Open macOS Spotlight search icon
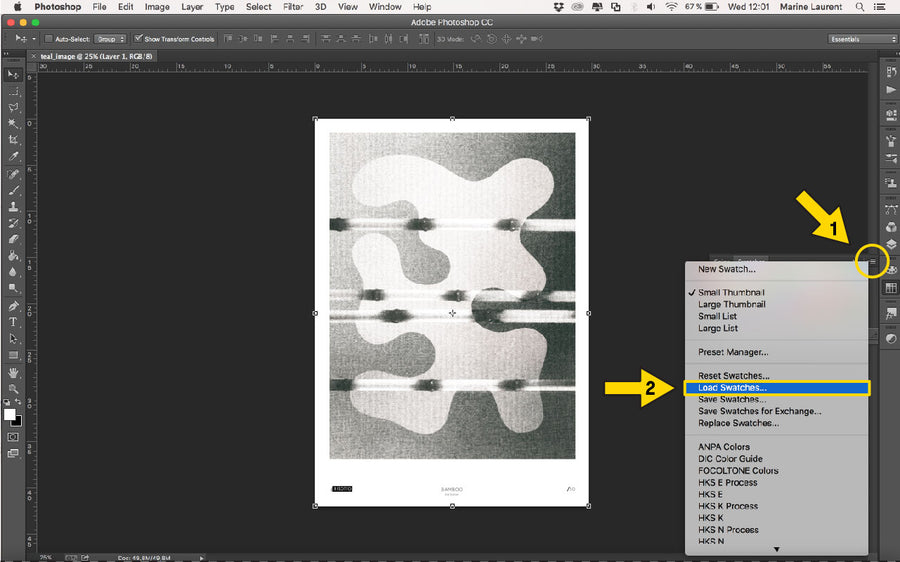 (860, 7)
